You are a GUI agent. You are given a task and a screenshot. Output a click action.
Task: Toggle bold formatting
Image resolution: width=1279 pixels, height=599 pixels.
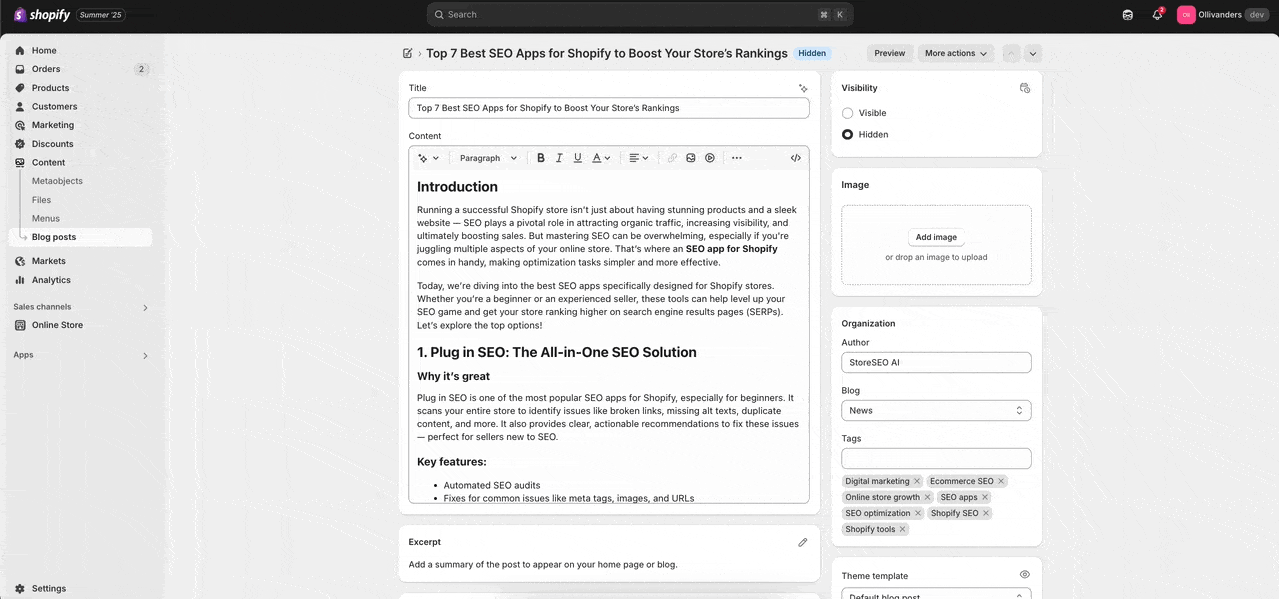click(x=541, y=158)
